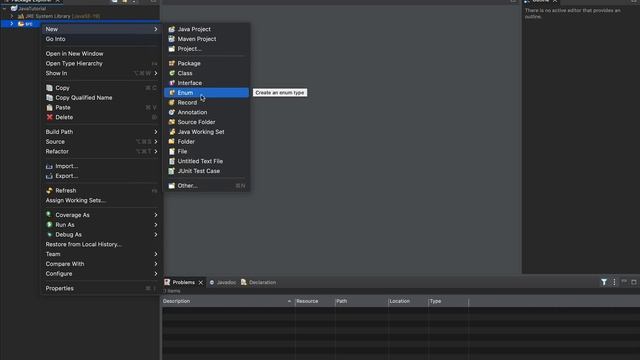The image size is (640, 360).
Task: Click the Java Working Set icon
Action: point(172,132)
